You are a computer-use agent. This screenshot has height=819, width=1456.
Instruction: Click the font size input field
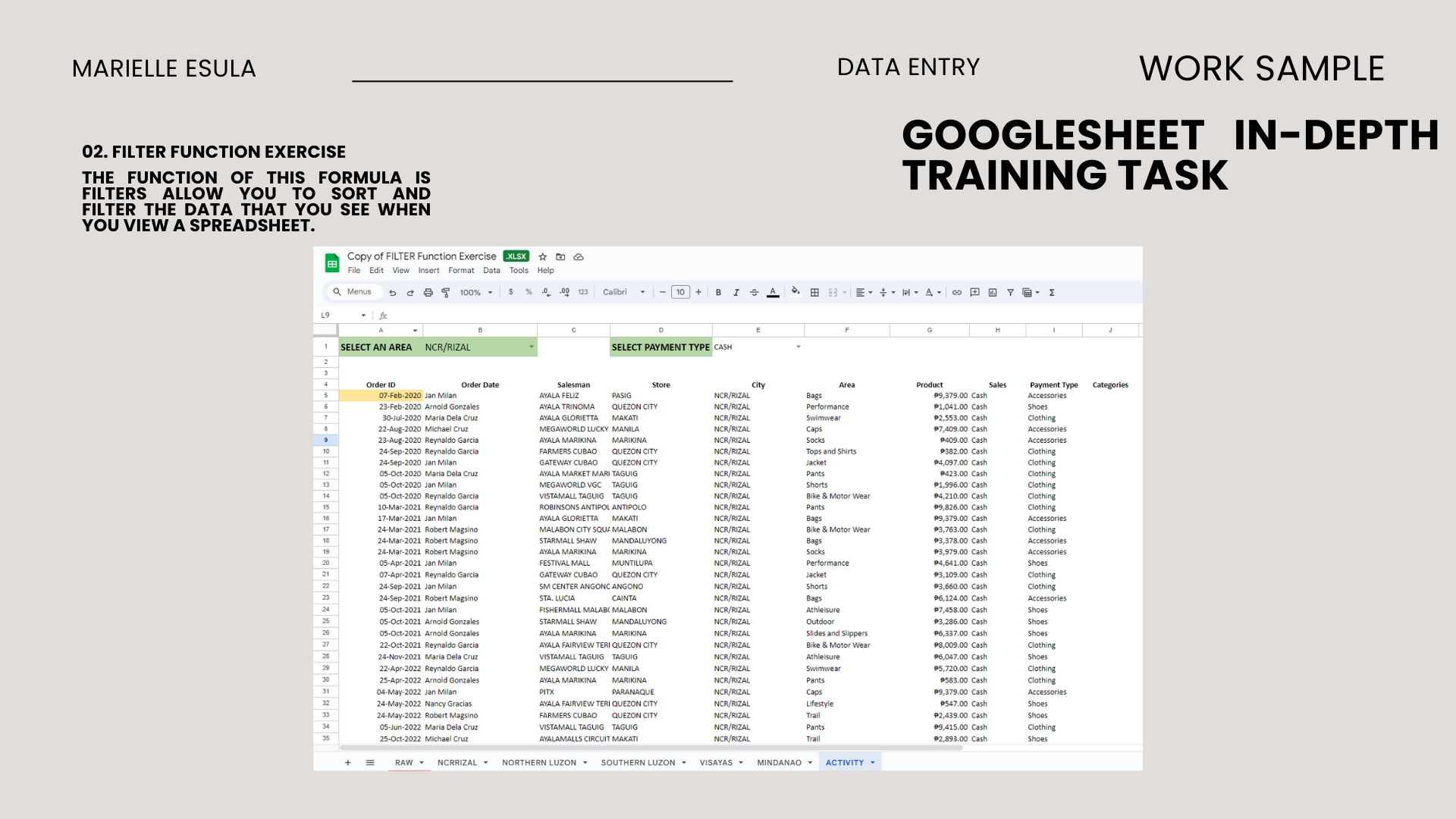[680, 293]
